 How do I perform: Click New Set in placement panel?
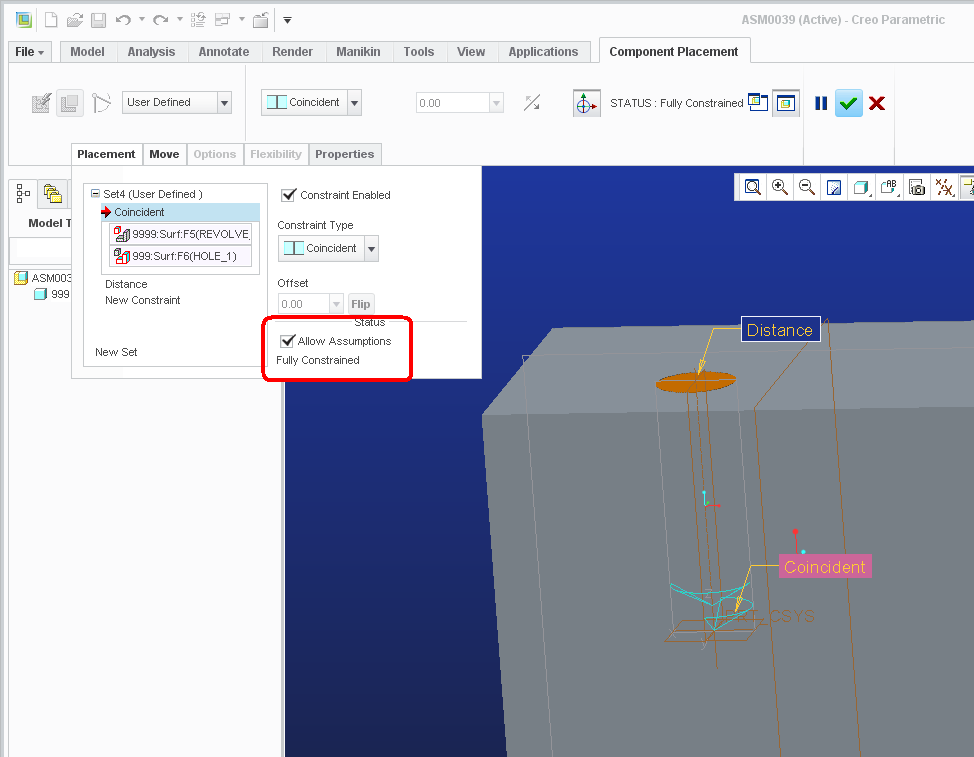tap(116, 352)
